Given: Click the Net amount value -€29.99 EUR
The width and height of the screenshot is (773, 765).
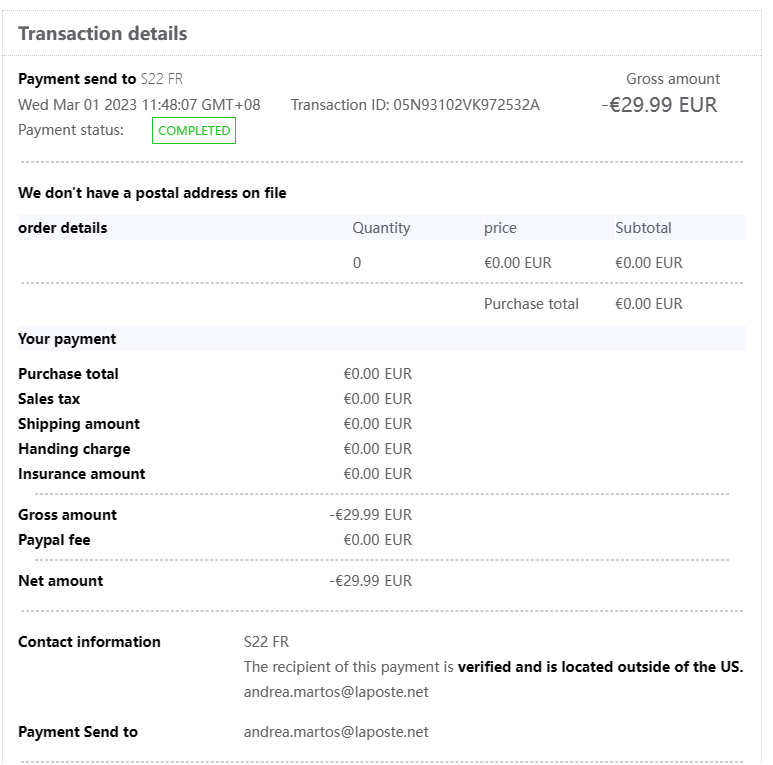Looking at the screenshot, I should [370, 581].
